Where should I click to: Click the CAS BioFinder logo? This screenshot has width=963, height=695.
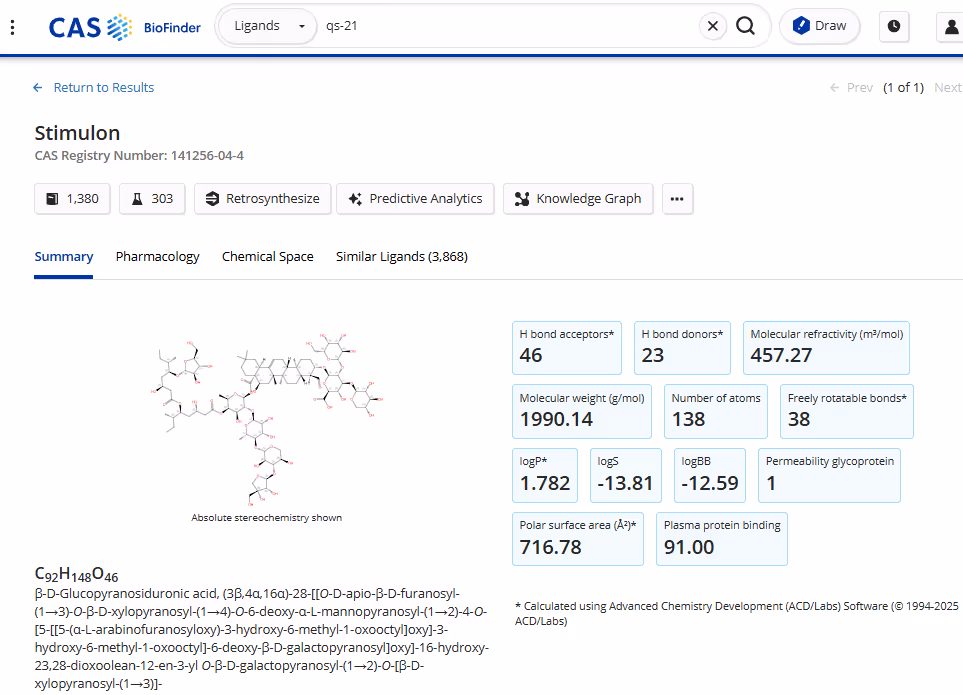[125, 27]
